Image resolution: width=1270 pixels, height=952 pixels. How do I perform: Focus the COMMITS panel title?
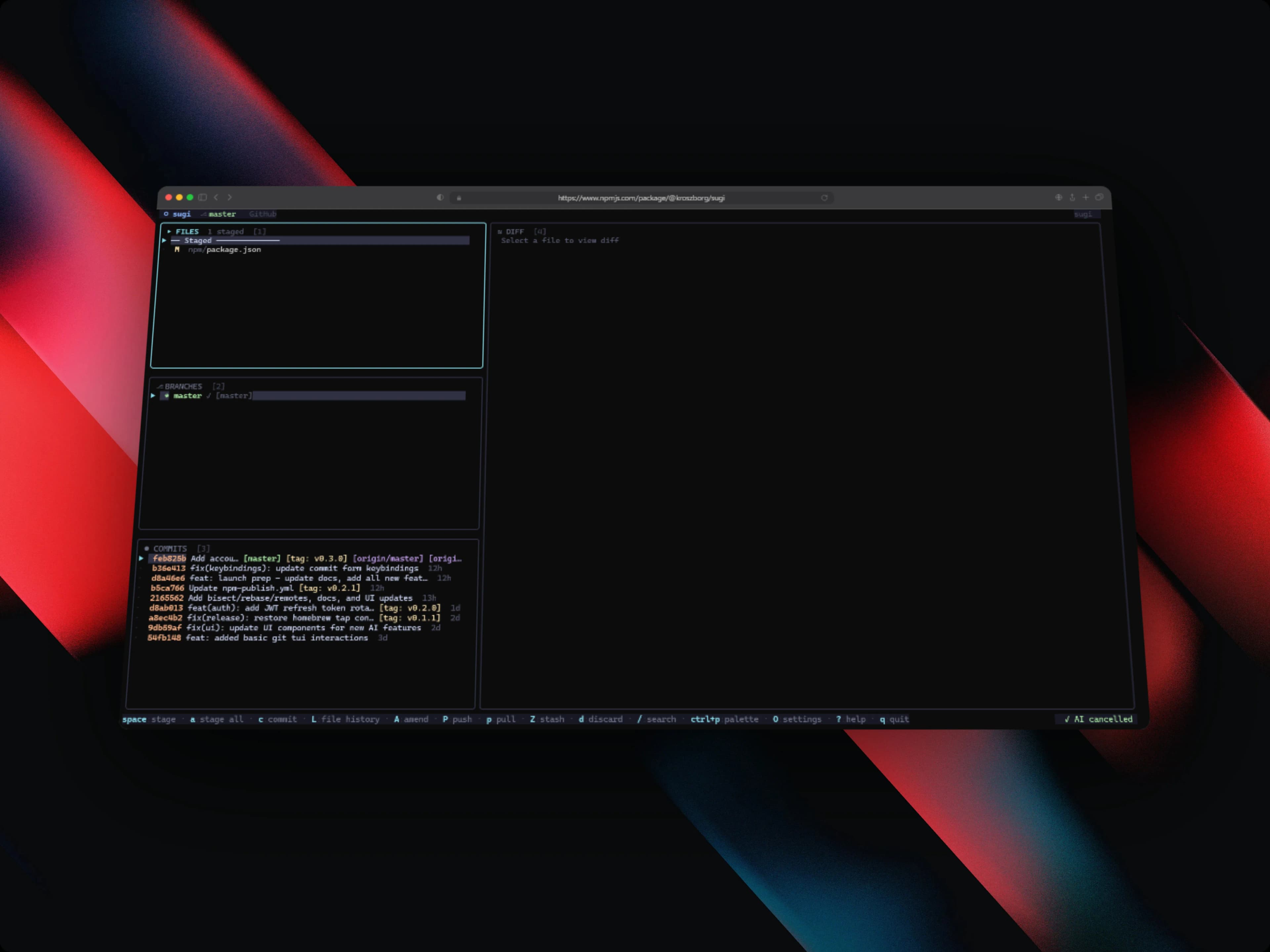(x=170, y=549)
